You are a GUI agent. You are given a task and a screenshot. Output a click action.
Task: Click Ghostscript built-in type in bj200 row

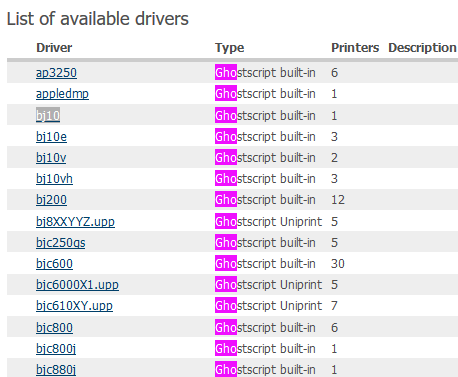click(x=265, y=200)
